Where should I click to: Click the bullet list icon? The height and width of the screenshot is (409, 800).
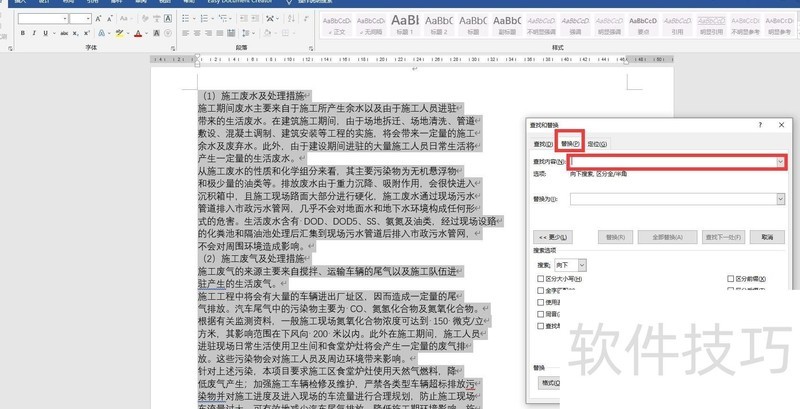[186, 19]
